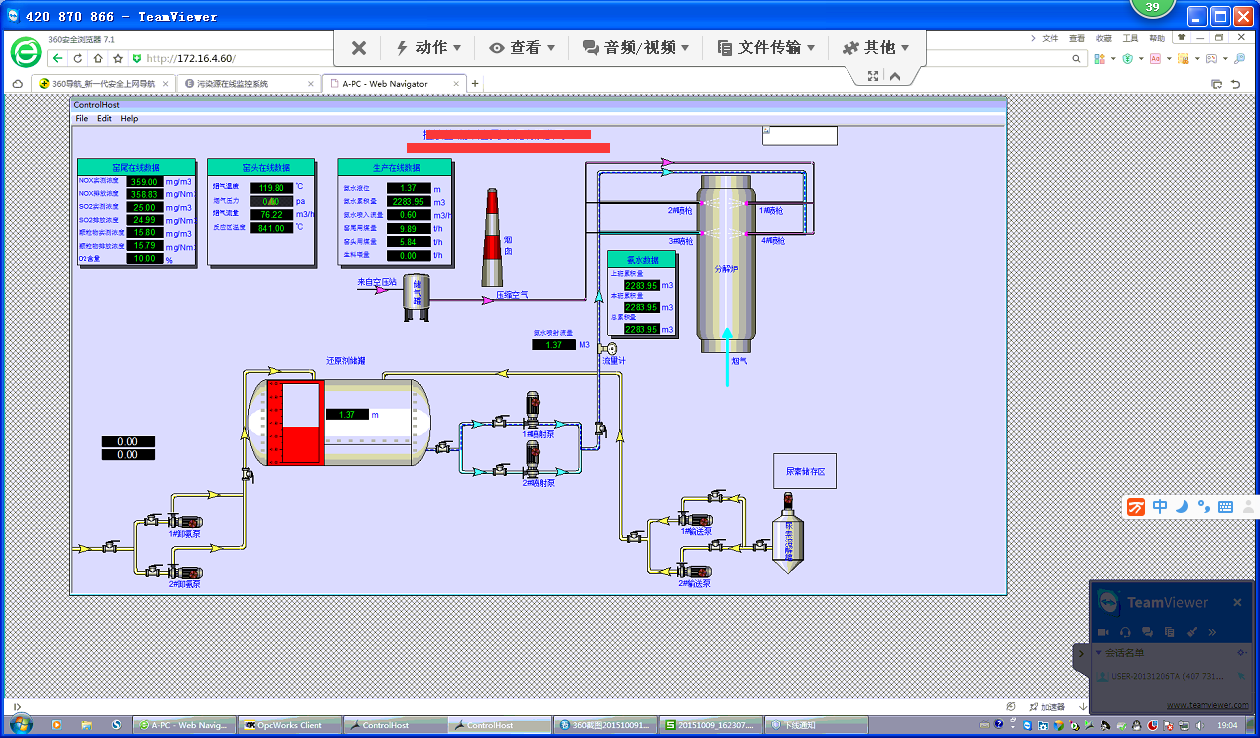The width and height of the screenshot is (1260, 738).
Task: Collapse the TeamViewer toolbar with up chevron
Action: pyautogui.click(x=895, y=76)
